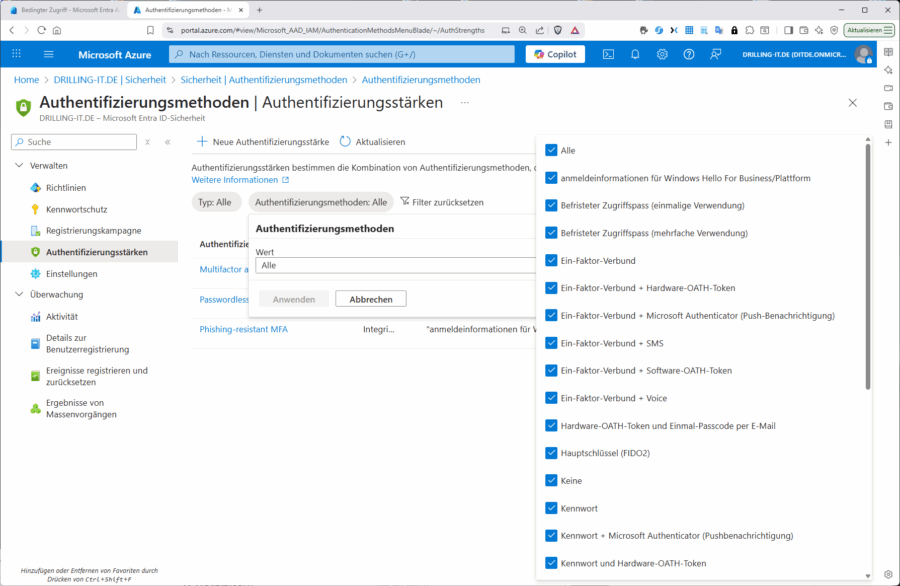Viewport: 900px width, 586px height.
Task: Click the Aktualisieren refresh button
Action: 373,142
